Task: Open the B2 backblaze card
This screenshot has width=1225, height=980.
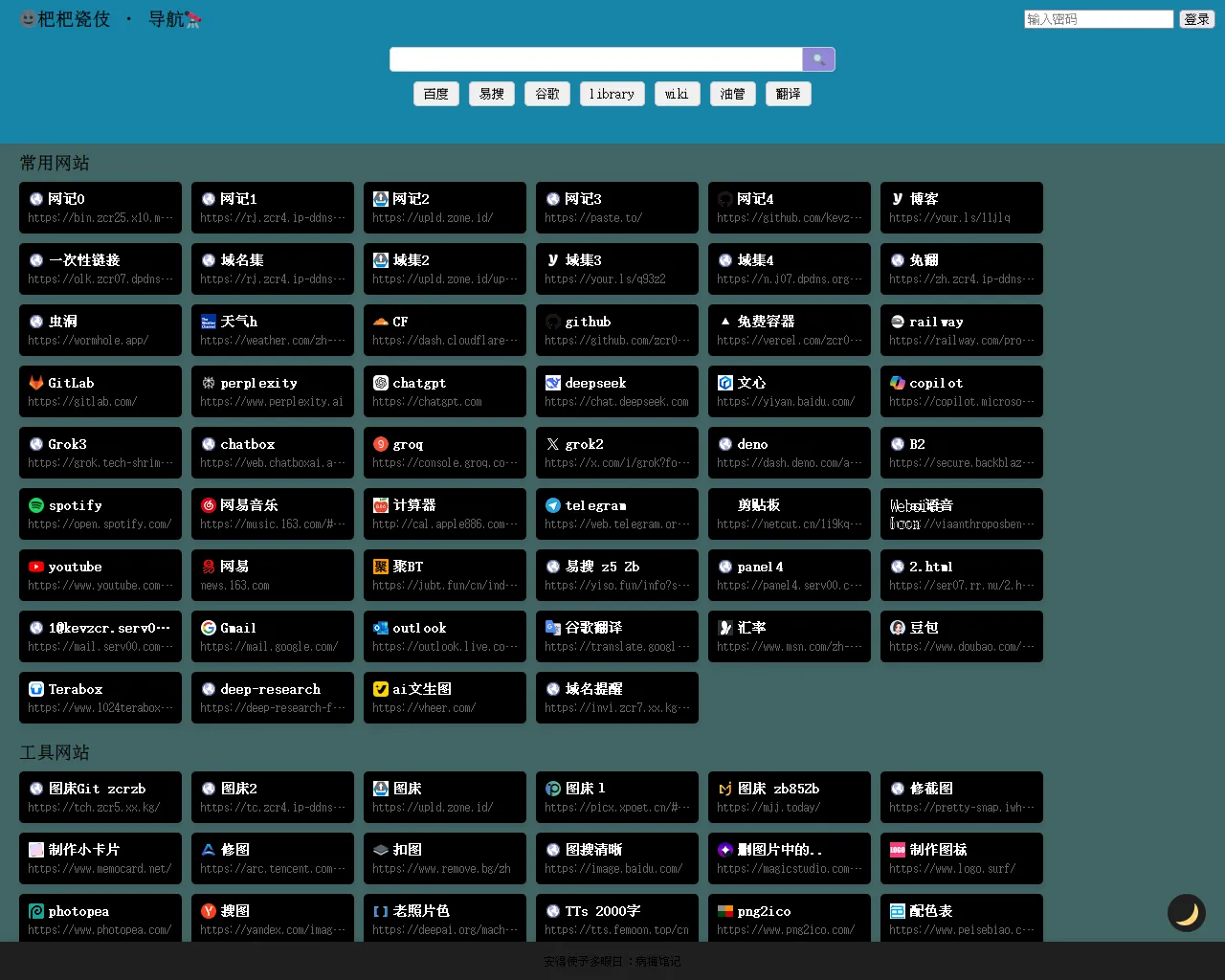Action: click(x=962, y=453)
